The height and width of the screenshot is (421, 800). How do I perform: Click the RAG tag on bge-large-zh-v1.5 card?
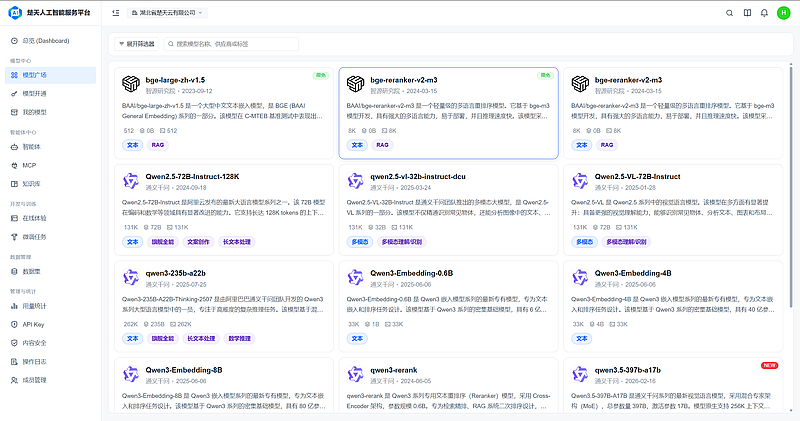point(158,145)
